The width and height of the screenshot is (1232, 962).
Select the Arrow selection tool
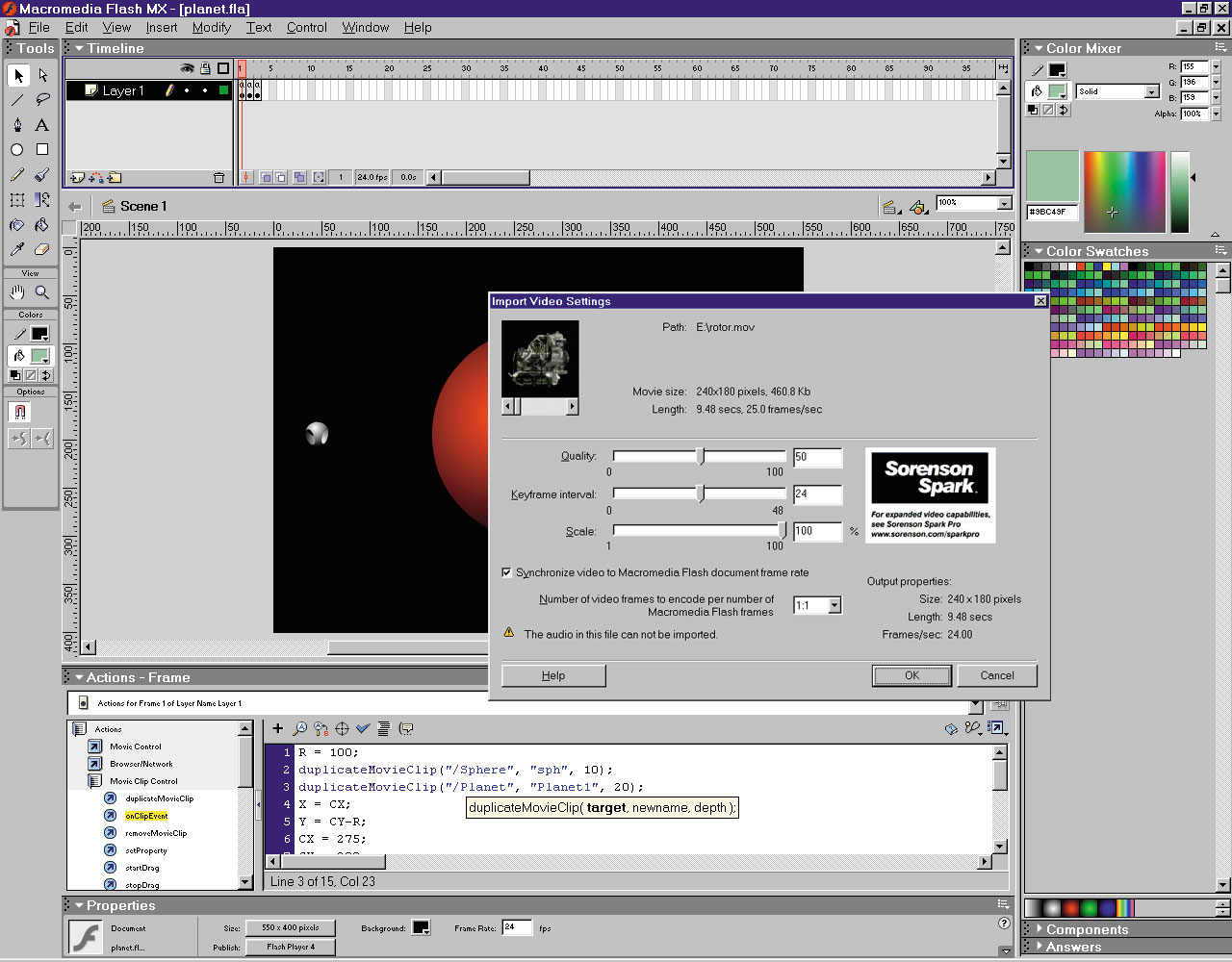[x=17, y=75]
